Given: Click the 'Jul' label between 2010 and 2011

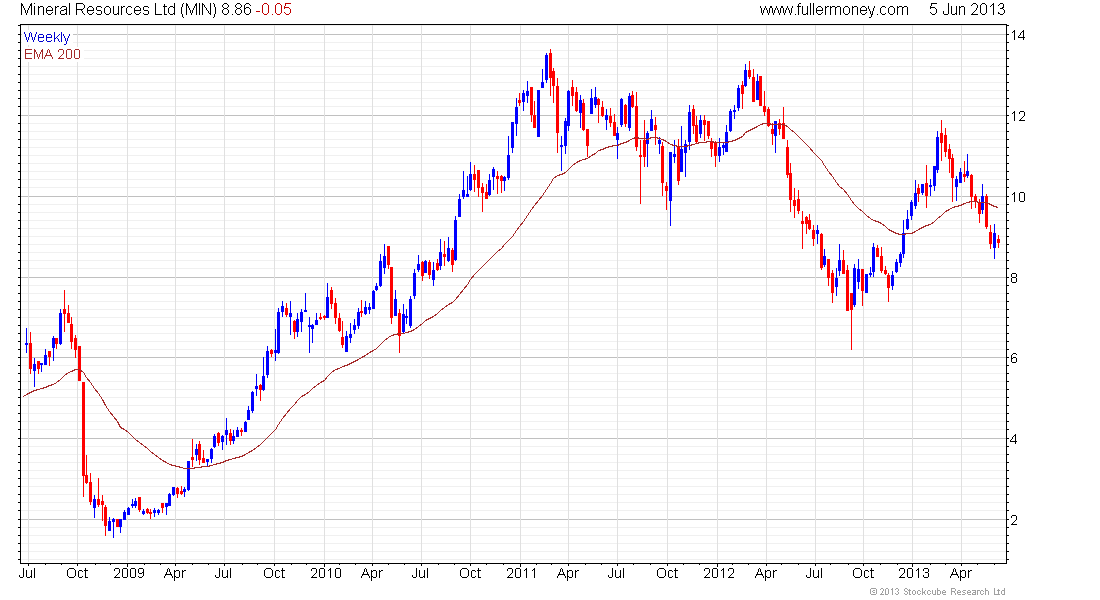Looking at the screenshot, I should [420, 573].
